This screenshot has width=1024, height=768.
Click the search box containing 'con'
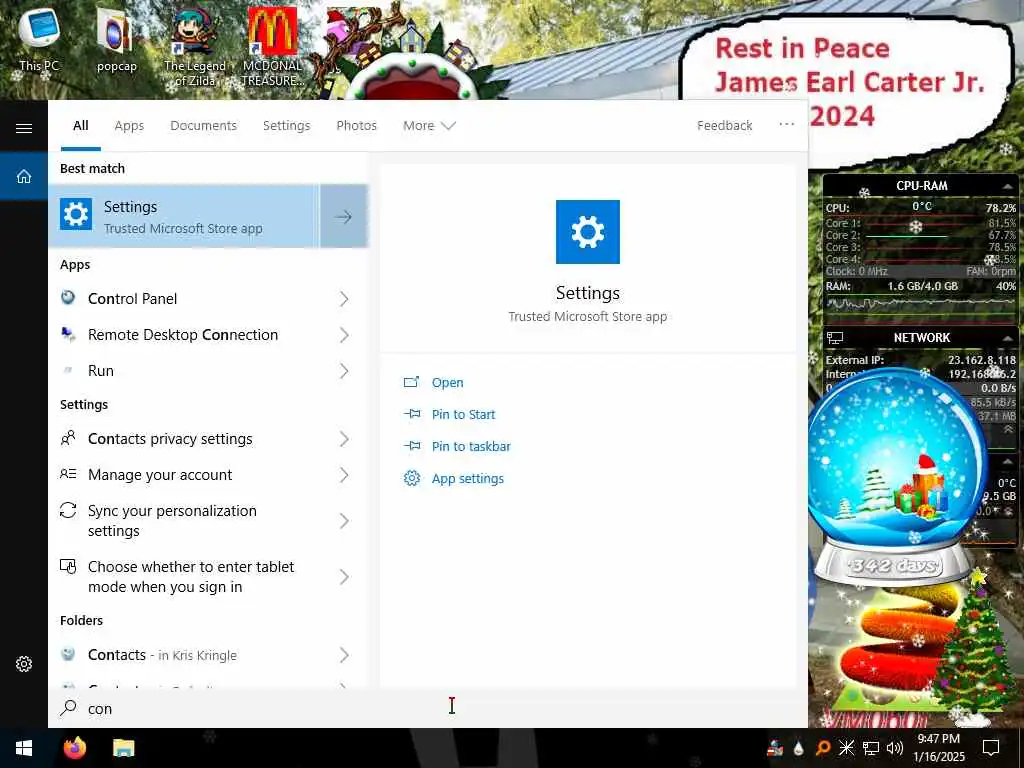click(428, 708)
